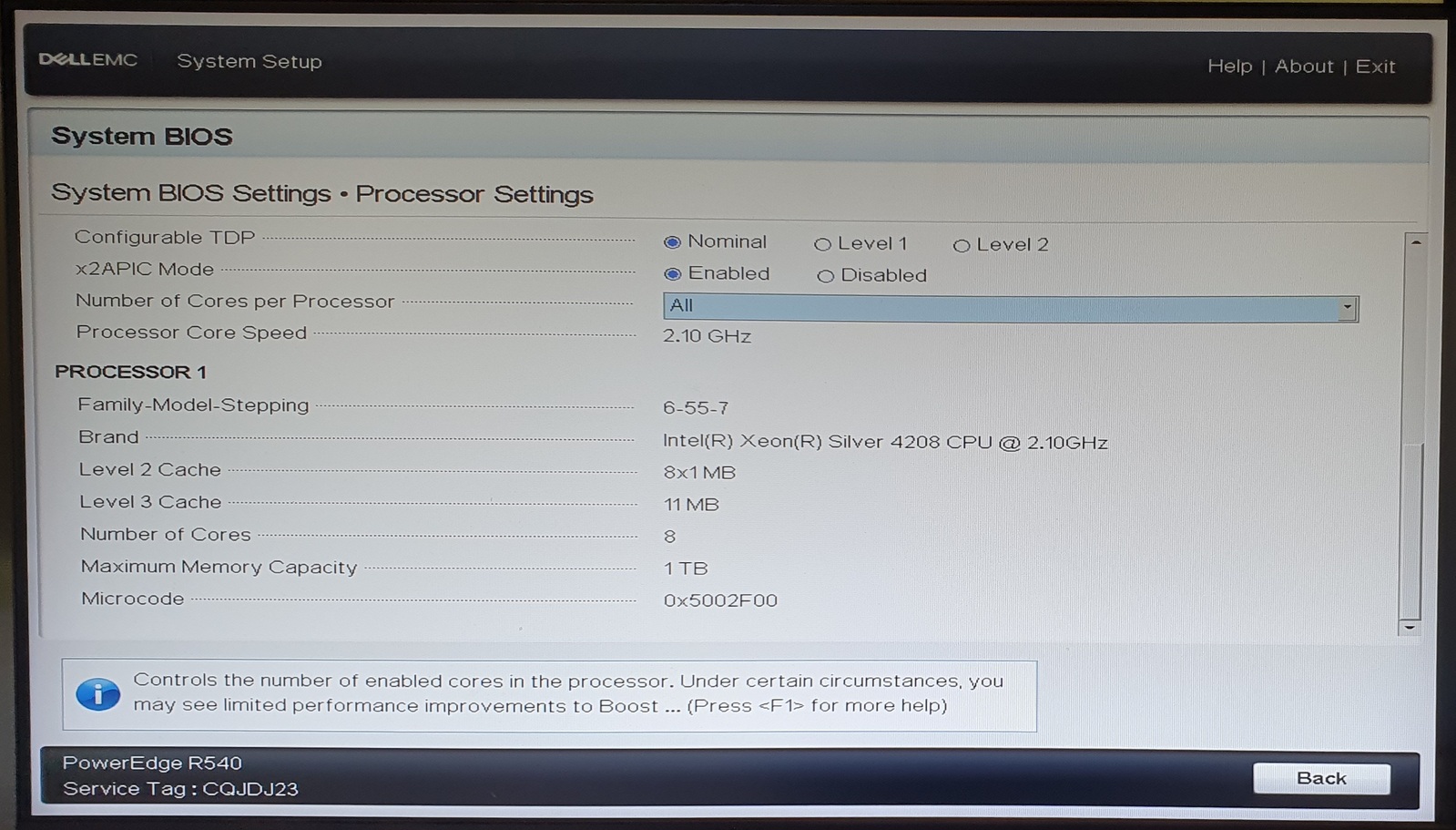
Task: Click the Processor Core Speed label
Action: tap(191, 333)
